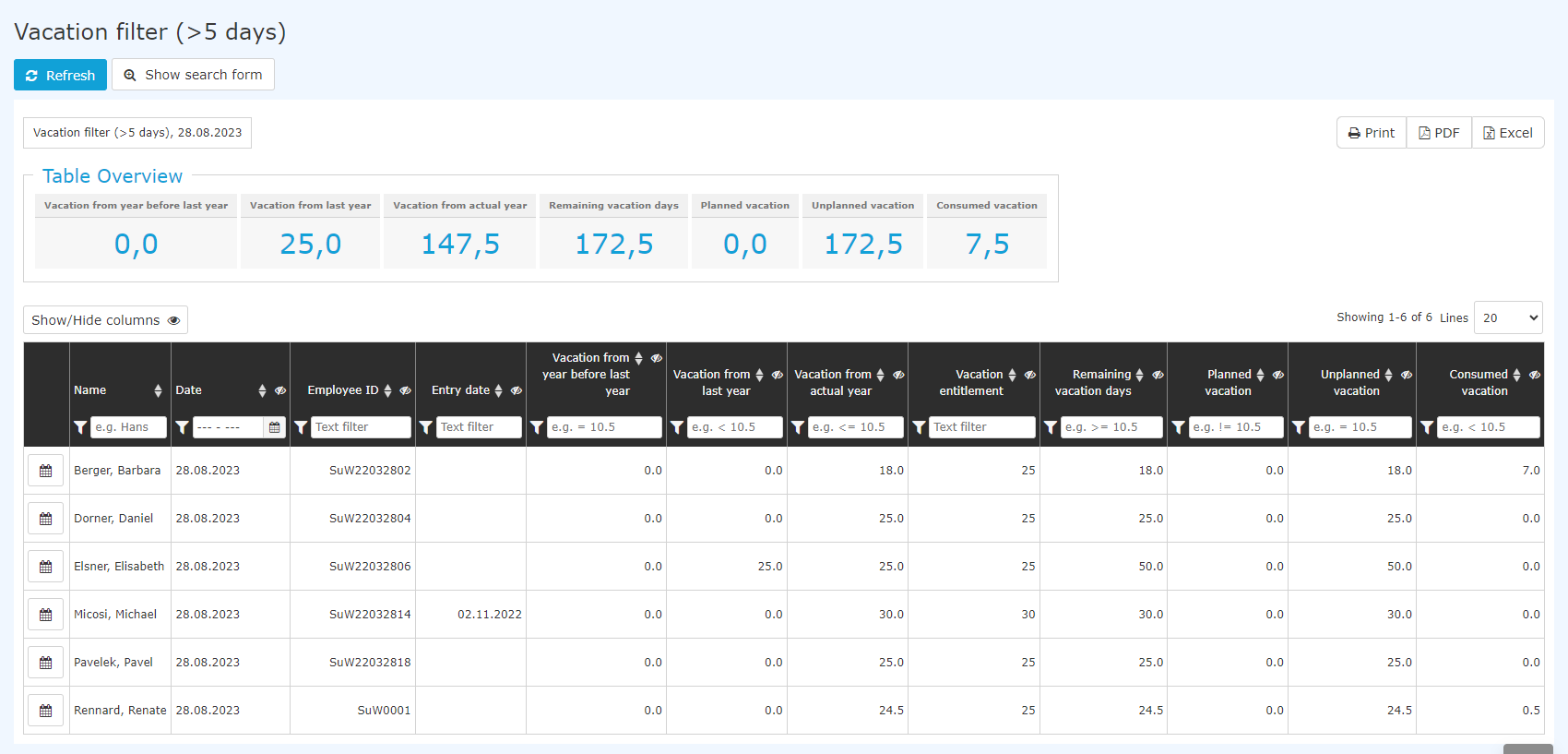Image resolution: width=1568 pixels, height=754 pixels.
Task: Export the table to Excel
Action: pos(1508,133)
